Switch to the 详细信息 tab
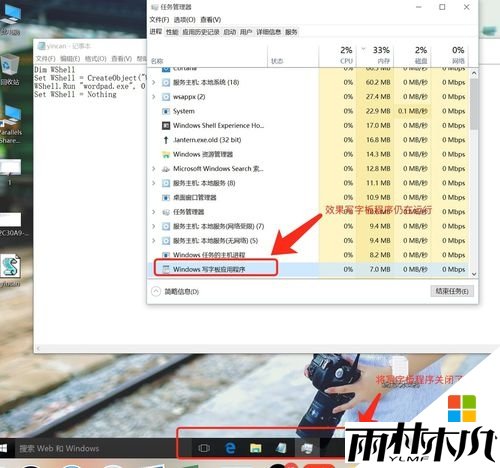 click(x=268, y=32)
